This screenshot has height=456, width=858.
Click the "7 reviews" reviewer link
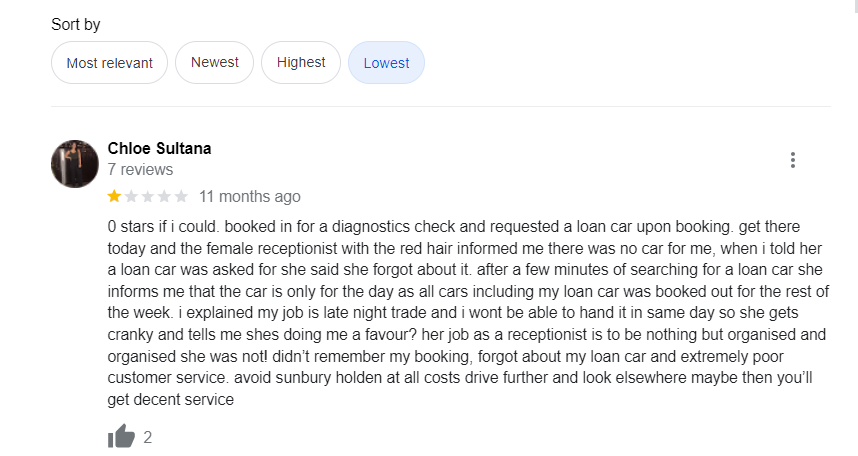pyautogui.click(x=140, y=170)
